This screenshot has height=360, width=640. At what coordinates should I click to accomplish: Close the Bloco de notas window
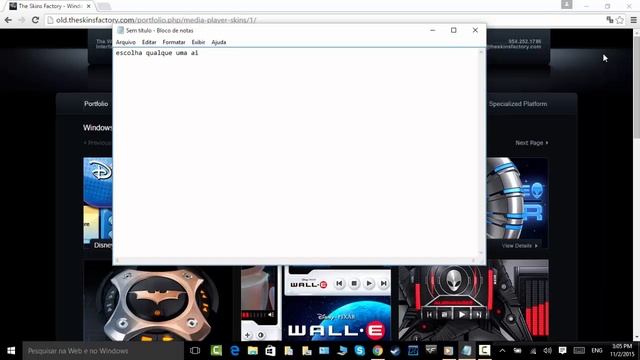[x=475, y=30]
